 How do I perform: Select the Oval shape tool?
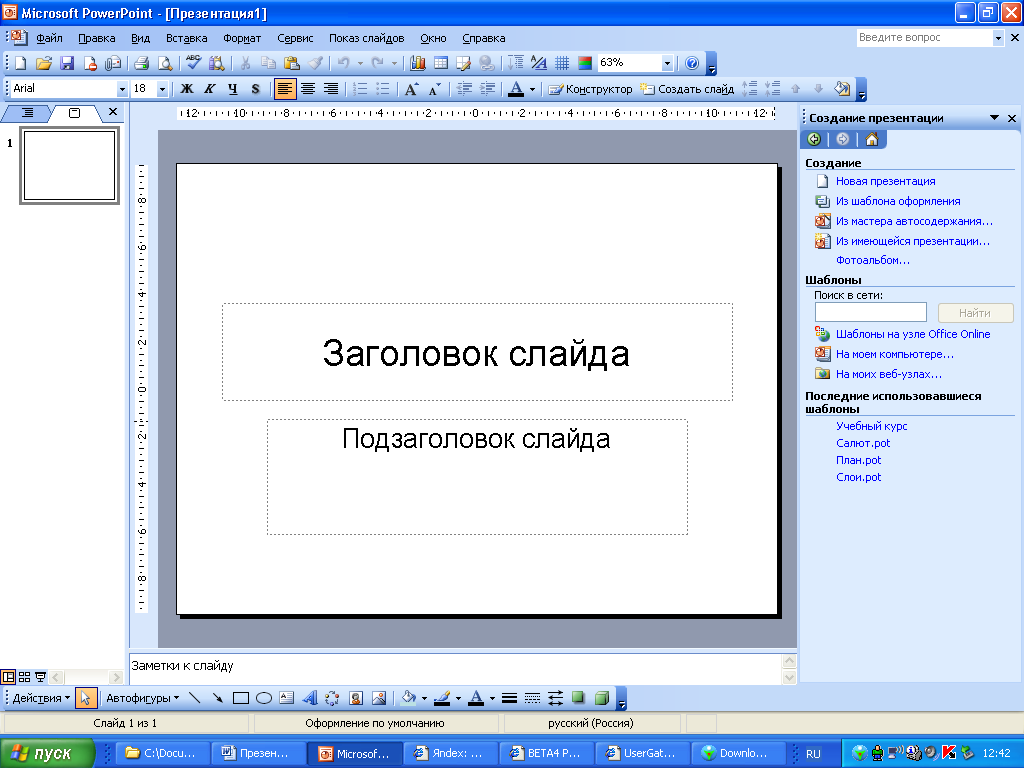(264, 698)
